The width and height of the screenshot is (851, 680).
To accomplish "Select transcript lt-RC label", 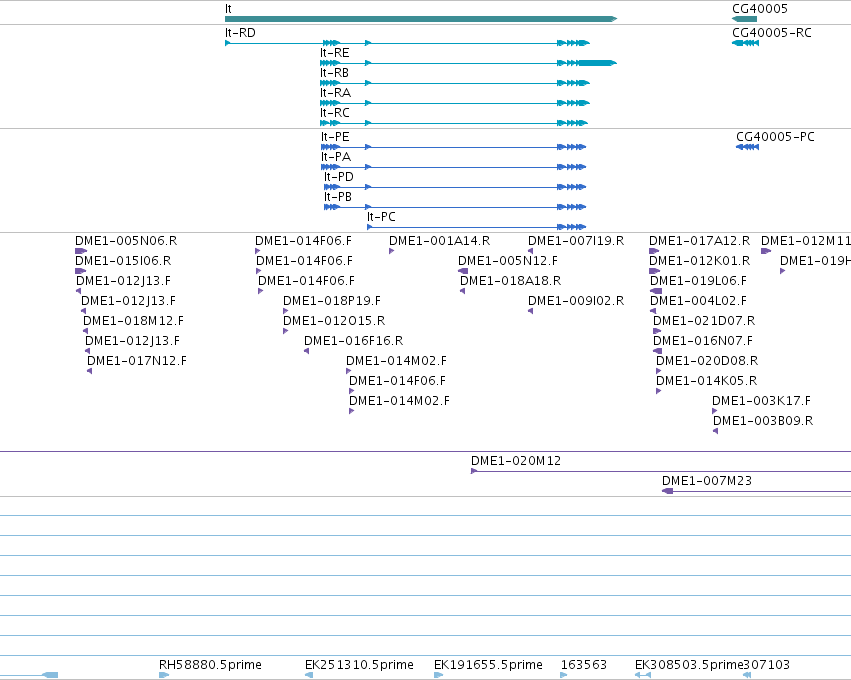I will [x=334, y=113].
